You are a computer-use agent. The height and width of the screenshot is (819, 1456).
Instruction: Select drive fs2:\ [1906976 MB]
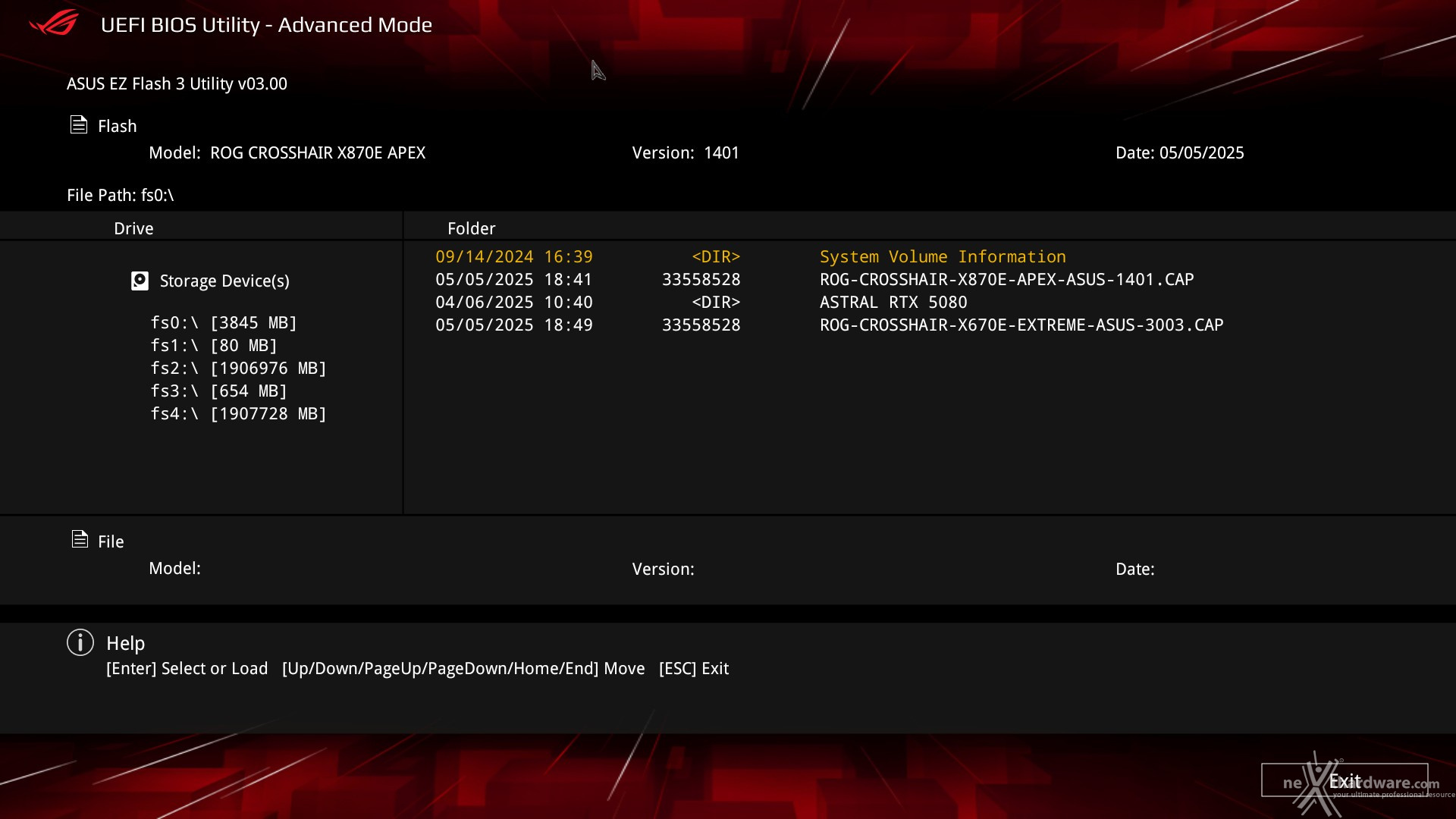pos(238,369)
